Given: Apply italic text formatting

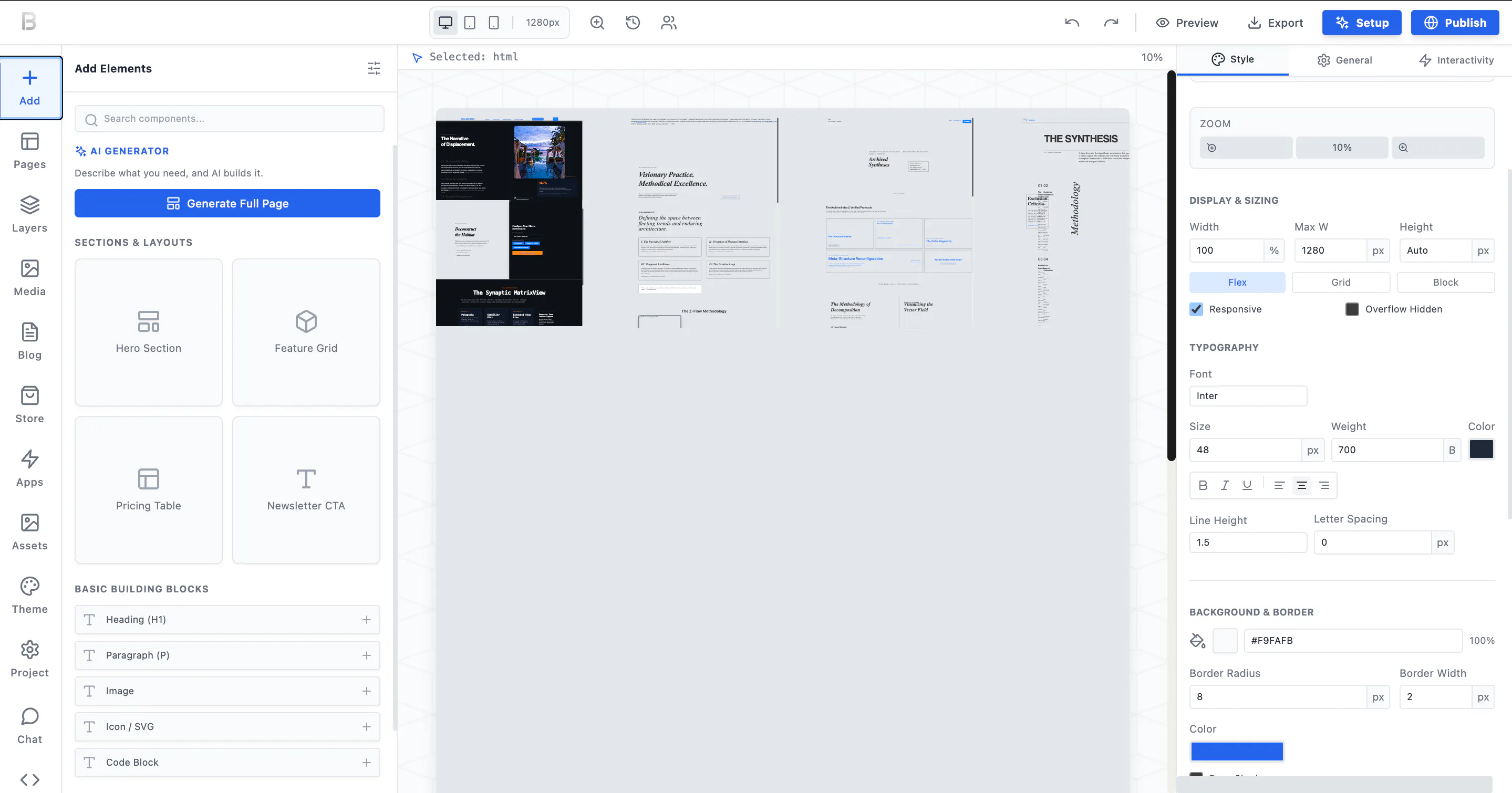Looking at the screenshot, I should [1225, 485].
